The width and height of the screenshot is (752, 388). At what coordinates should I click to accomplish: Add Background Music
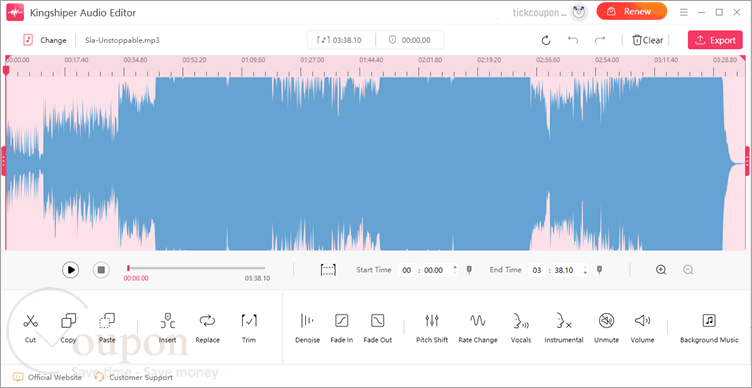tap(709, 328)
